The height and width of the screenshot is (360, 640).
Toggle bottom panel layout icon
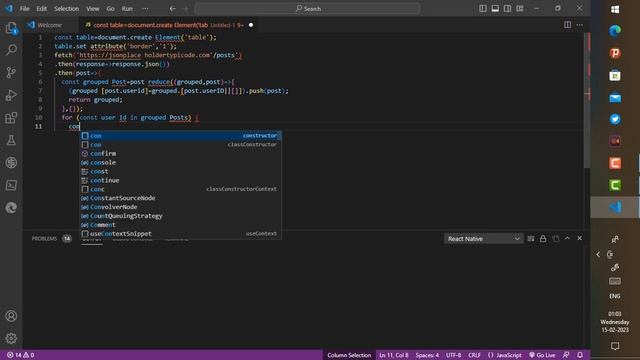tap(495, 8)
